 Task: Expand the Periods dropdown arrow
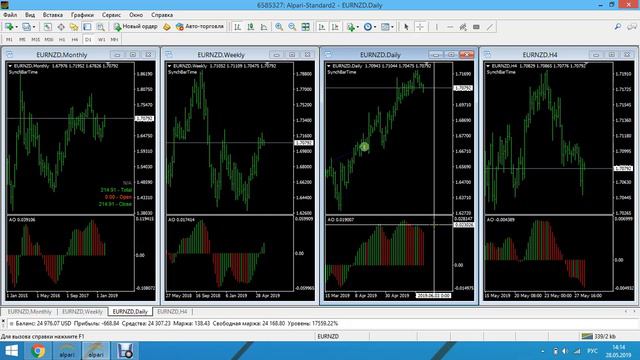pos(375,27)
